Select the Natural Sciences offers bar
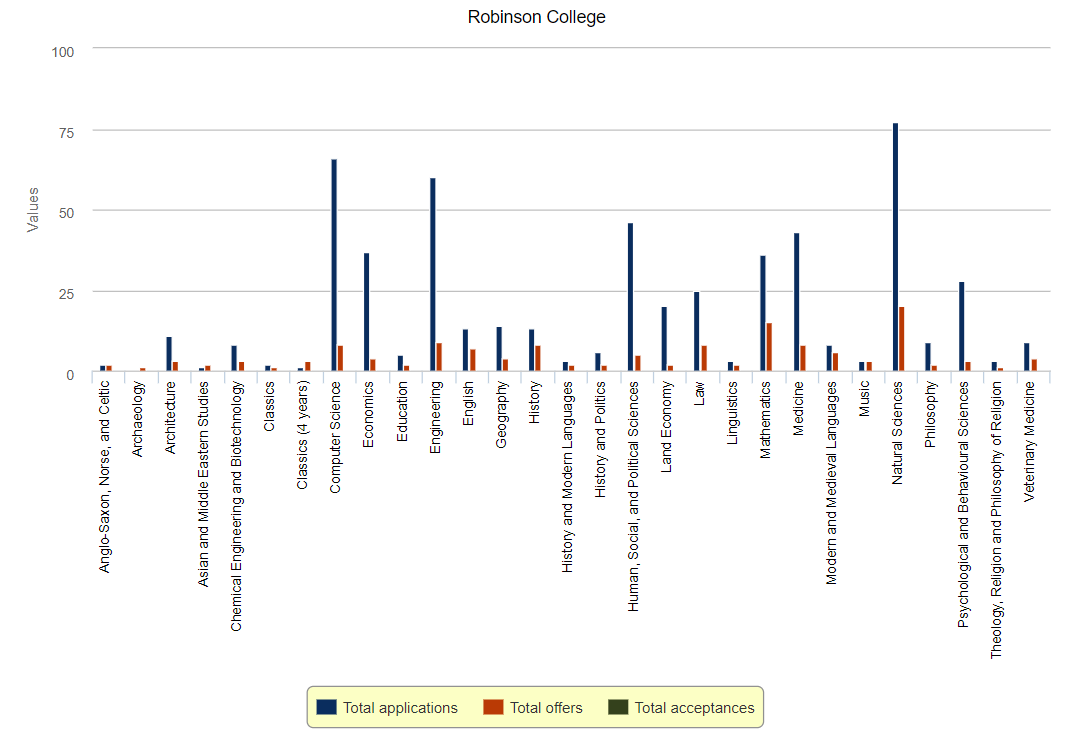 (902, 339)
